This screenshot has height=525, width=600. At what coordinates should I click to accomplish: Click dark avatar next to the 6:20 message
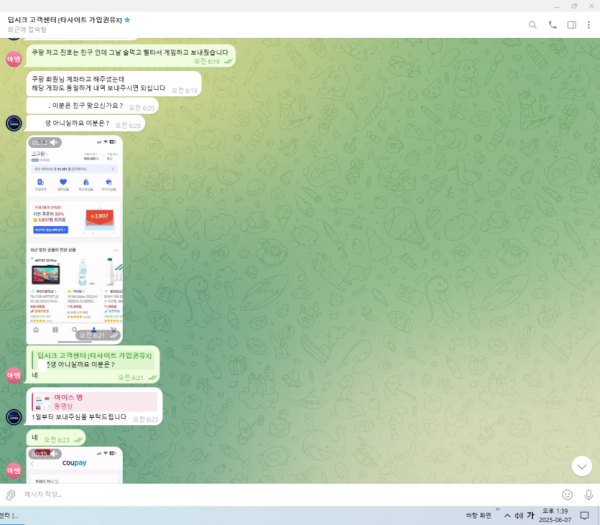tap(14, 124)
